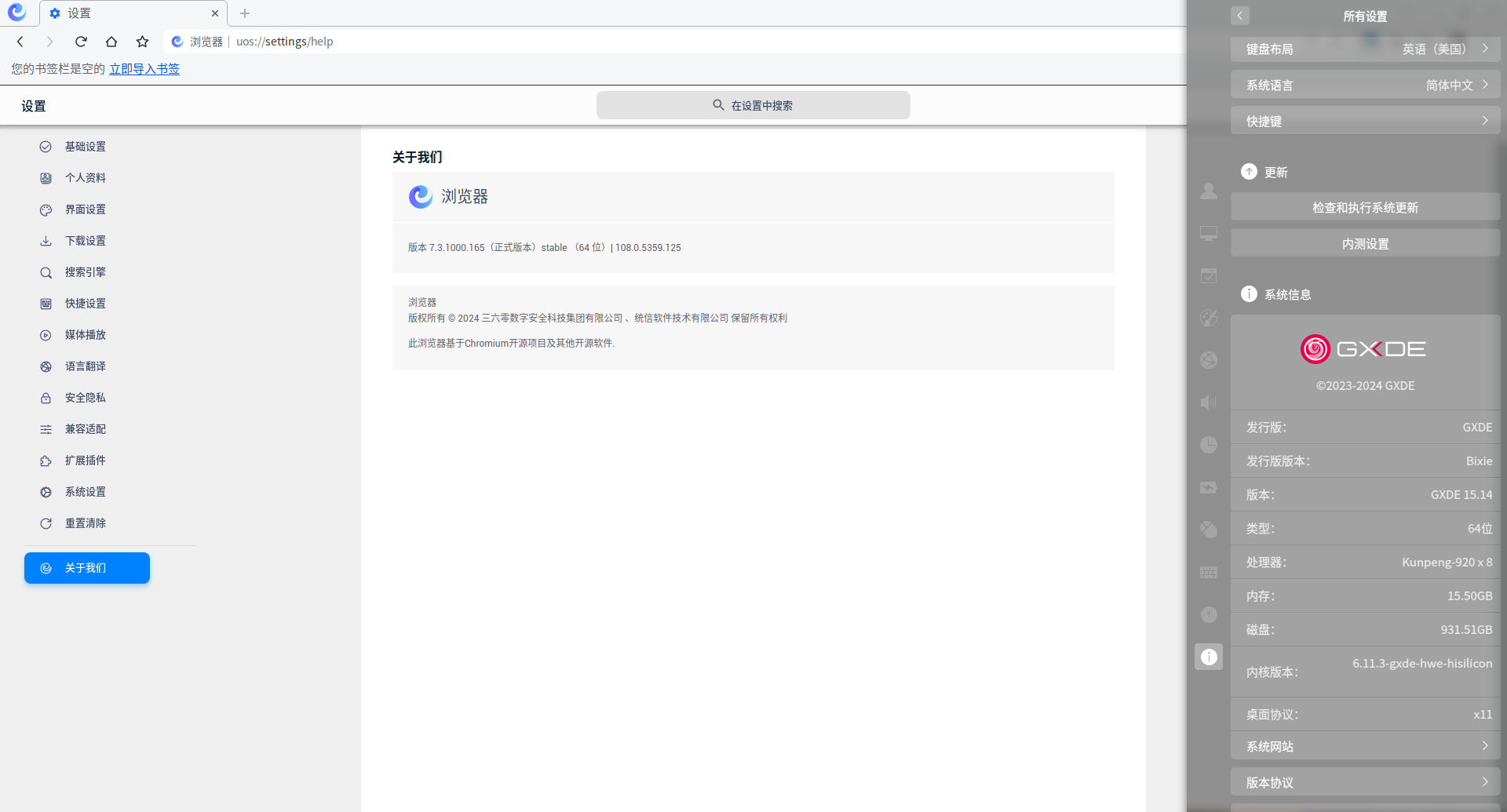Image resolution: width=1507 pixels, height=812 pixels.
Task: Click 立即导入书签 link
Action: (x=144, y=69)
